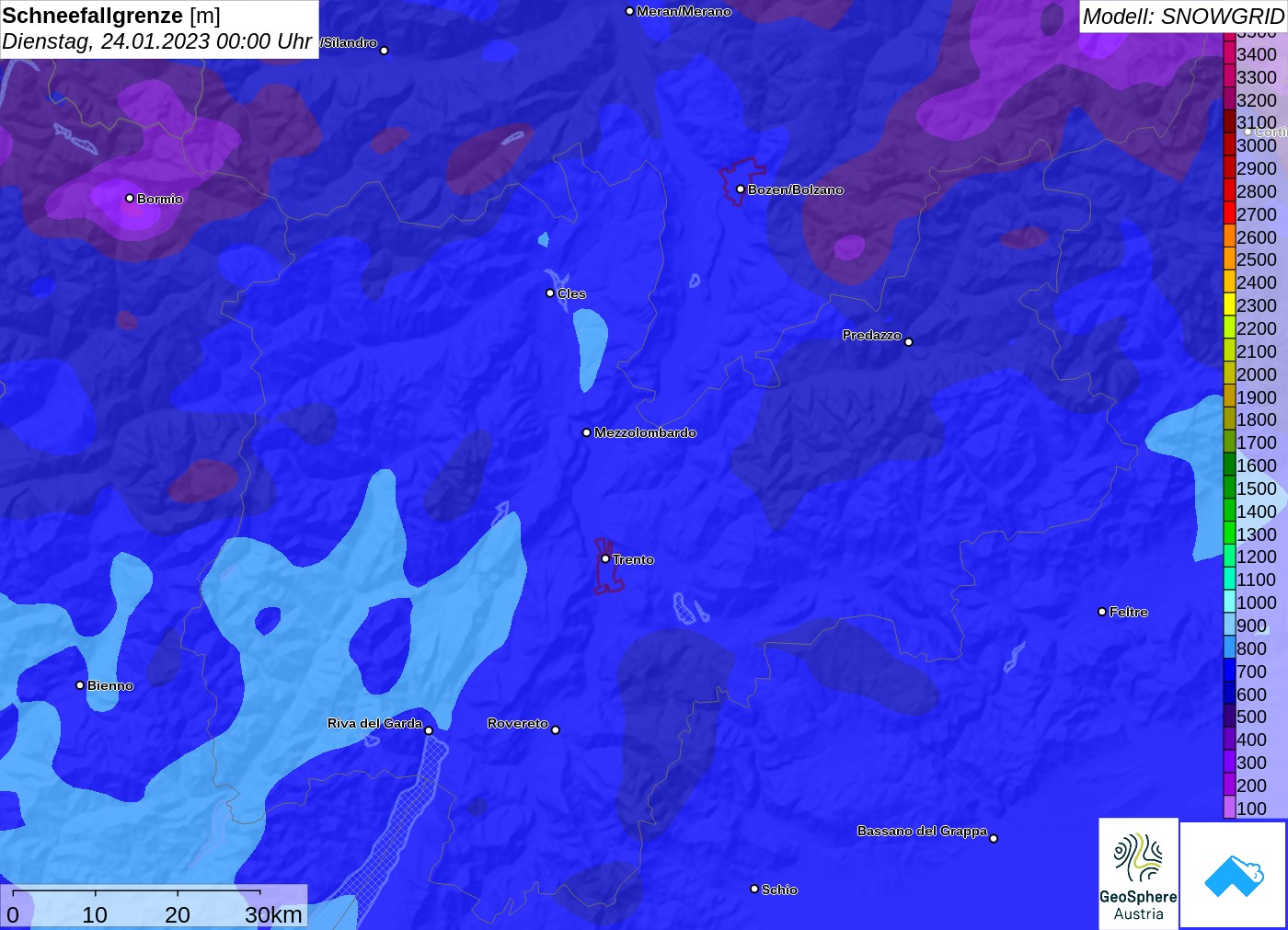This screenshot has width=1288, height=930.
Task: Pick the 100 m legend color swatch
Action: [x=1229, y=808]
